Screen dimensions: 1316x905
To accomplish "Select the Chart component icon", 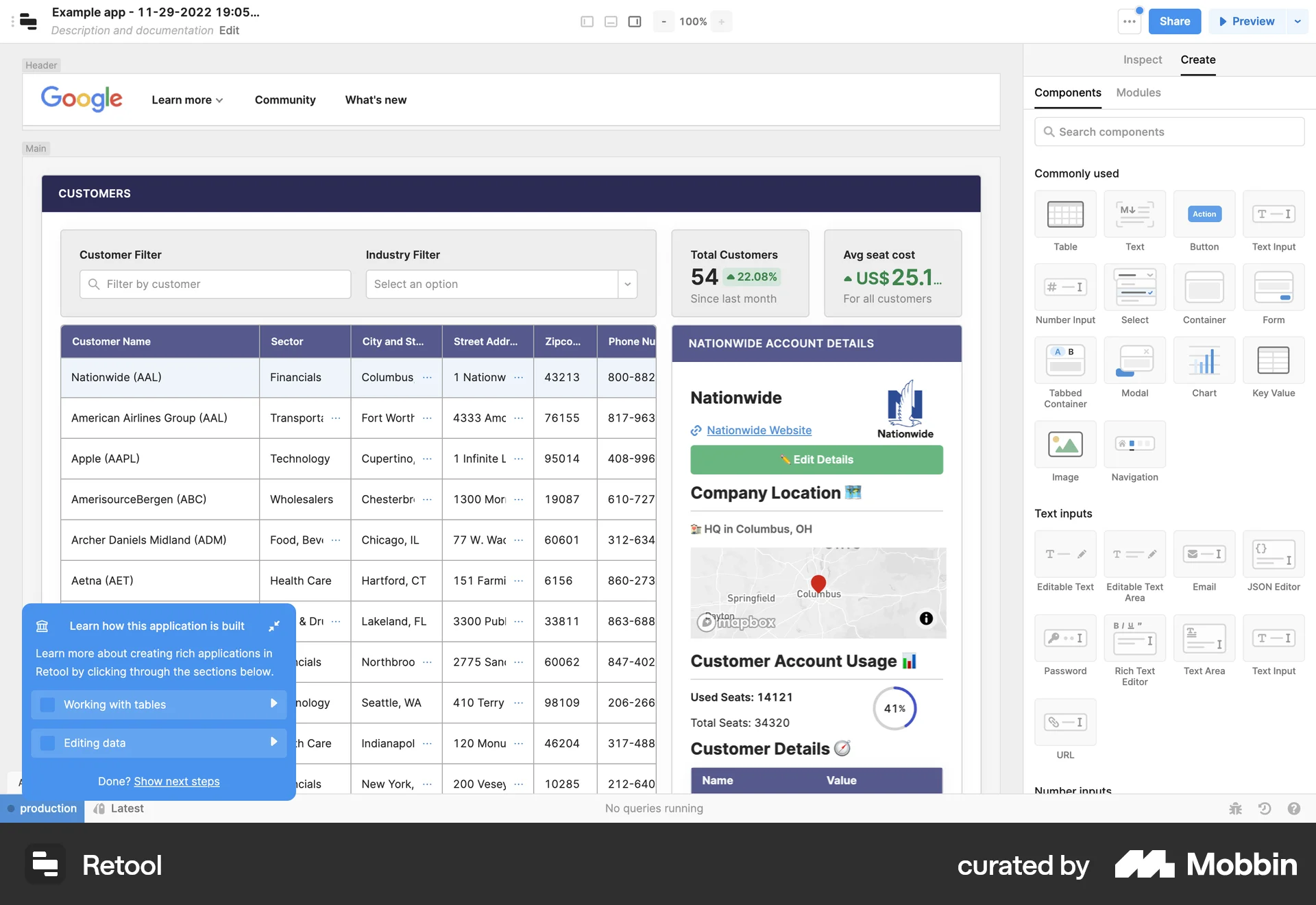I will click(1204, 360).
